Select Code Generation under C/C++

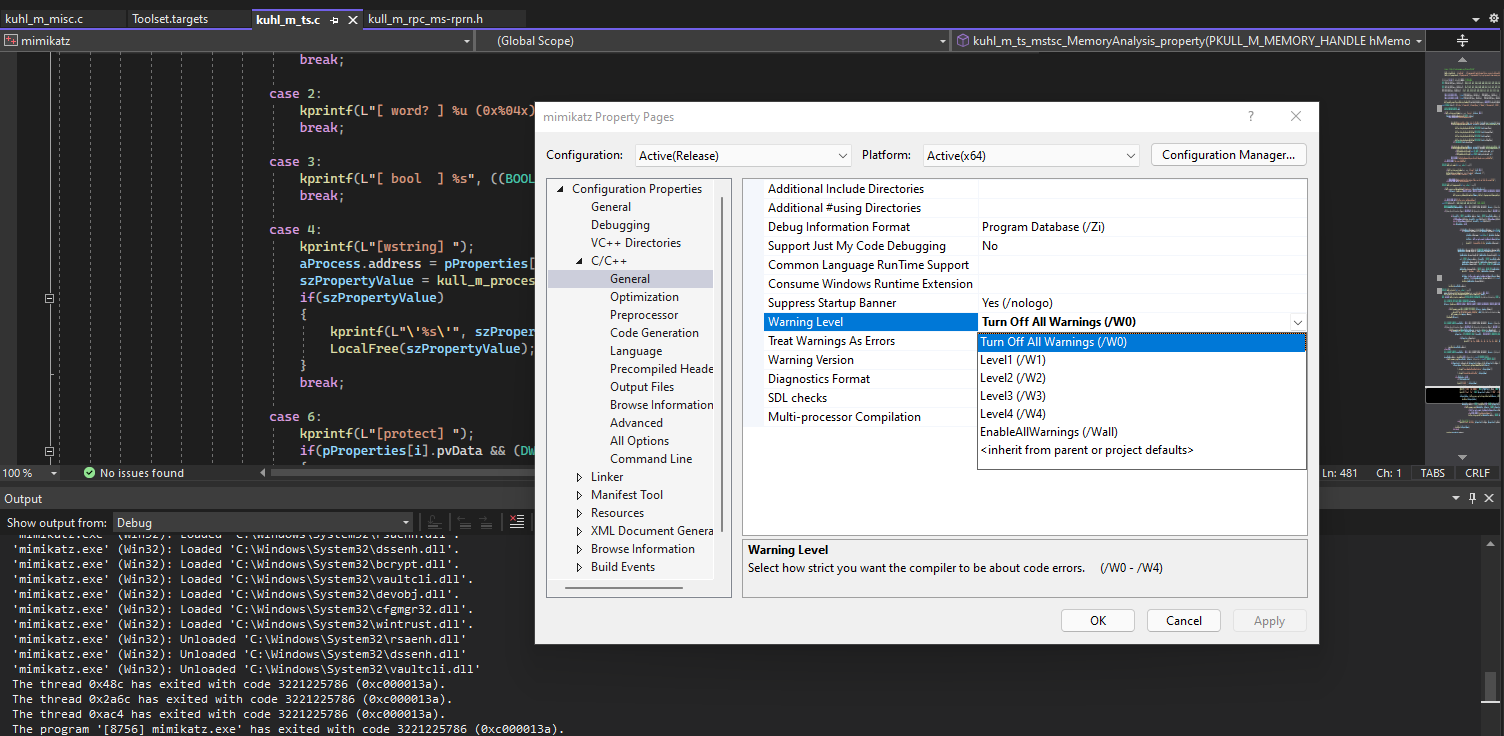pos(654,333)
